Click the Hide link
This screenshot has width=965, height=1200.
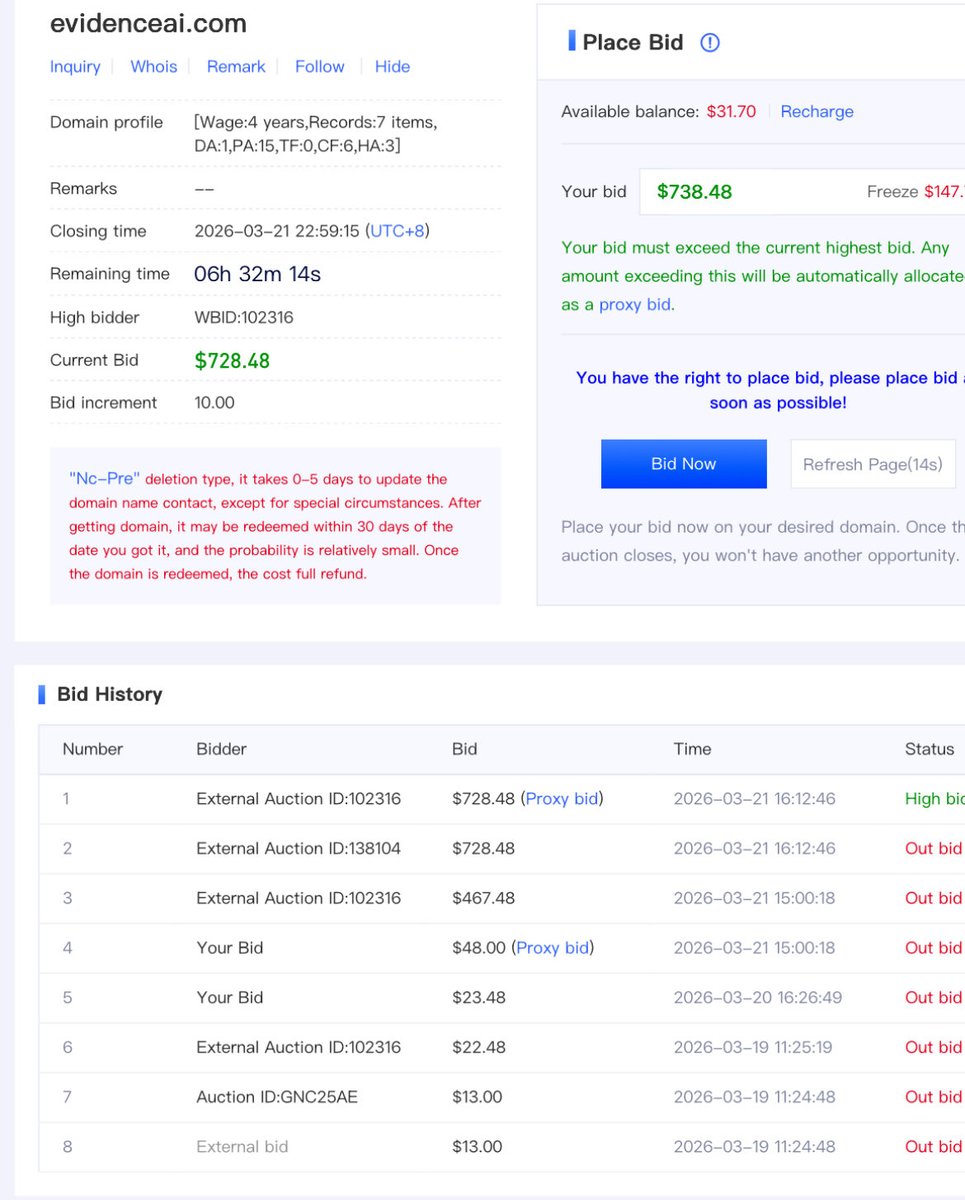tap(392, 66)
